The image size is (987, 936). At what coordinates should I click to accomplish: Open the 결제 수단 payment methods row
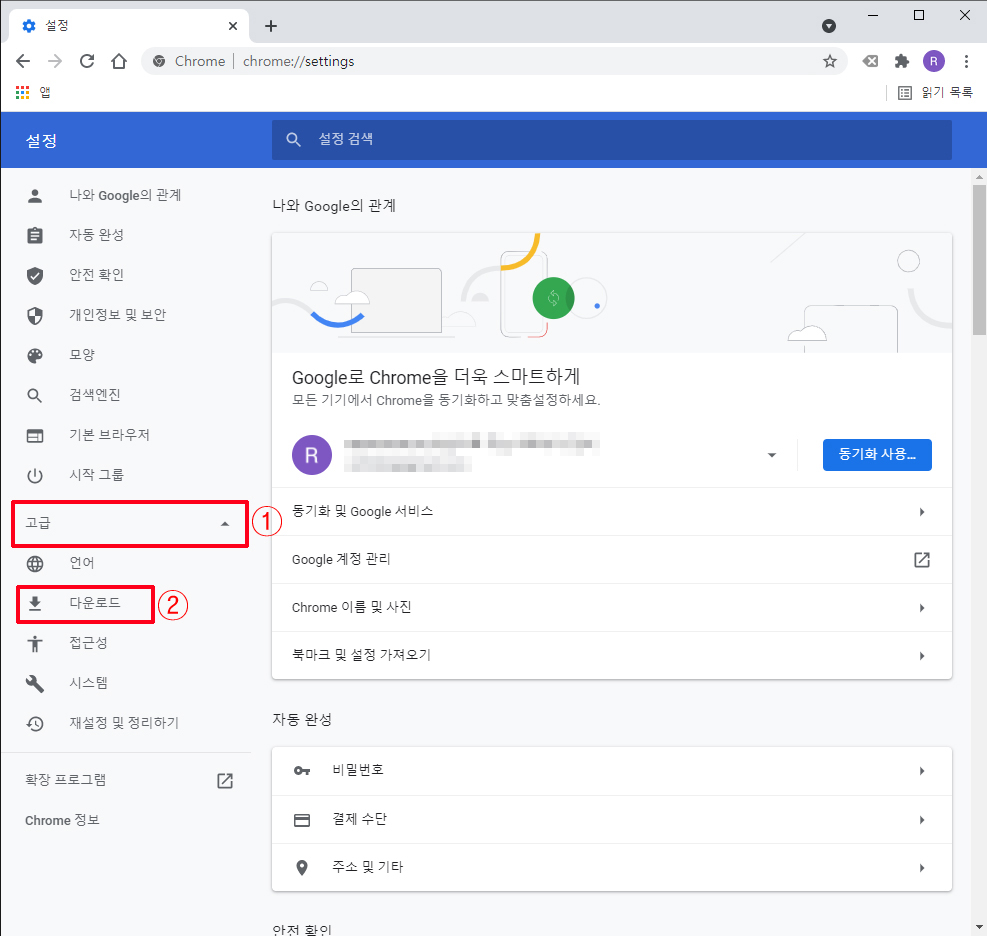611,820
